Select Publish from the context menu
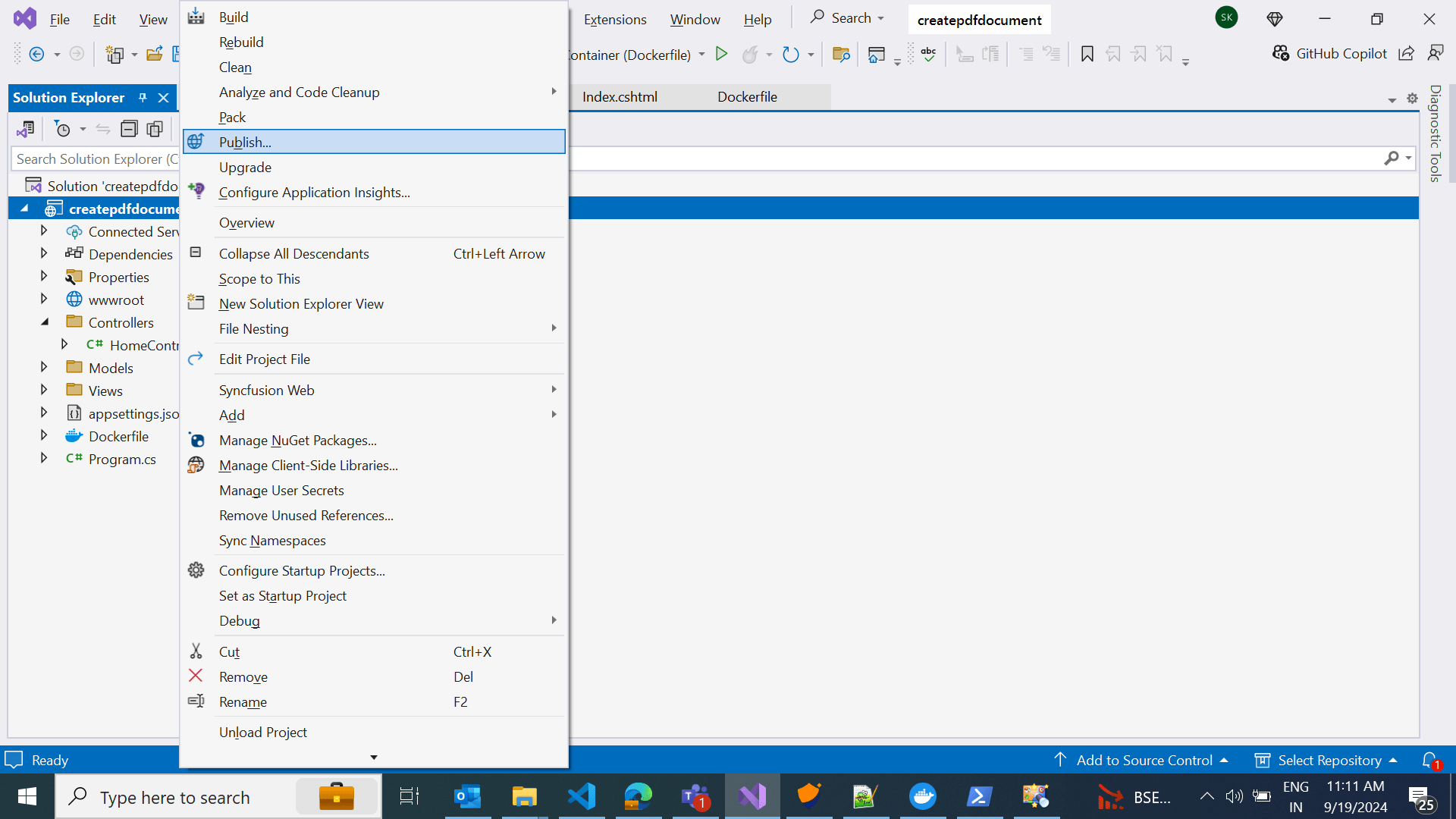The height and width of the screenshot is (819, 1456). tap(244, 142)
